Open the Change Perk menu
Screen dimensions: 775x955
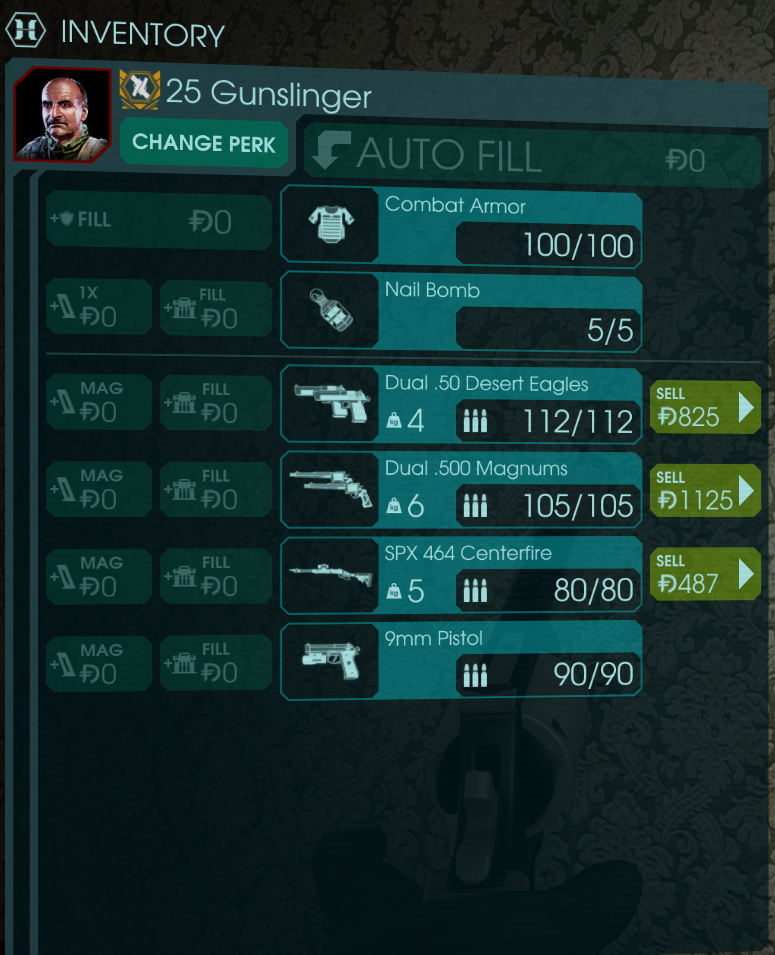(x=203, y=143)
